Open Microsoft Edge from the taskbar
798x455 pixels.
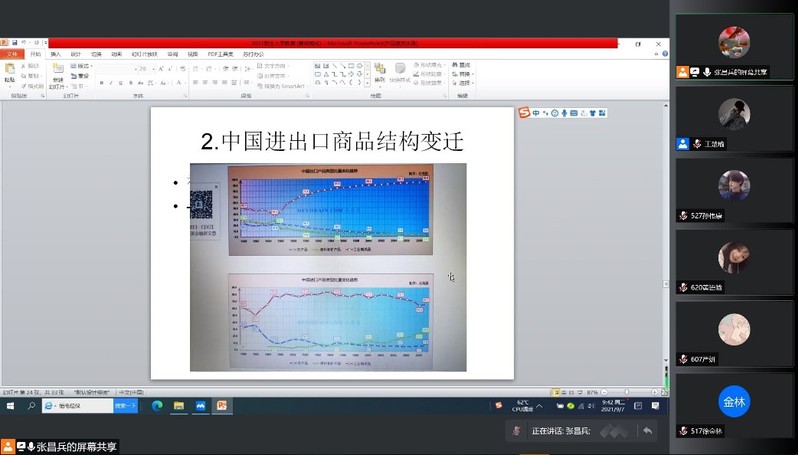pos(157,406)
